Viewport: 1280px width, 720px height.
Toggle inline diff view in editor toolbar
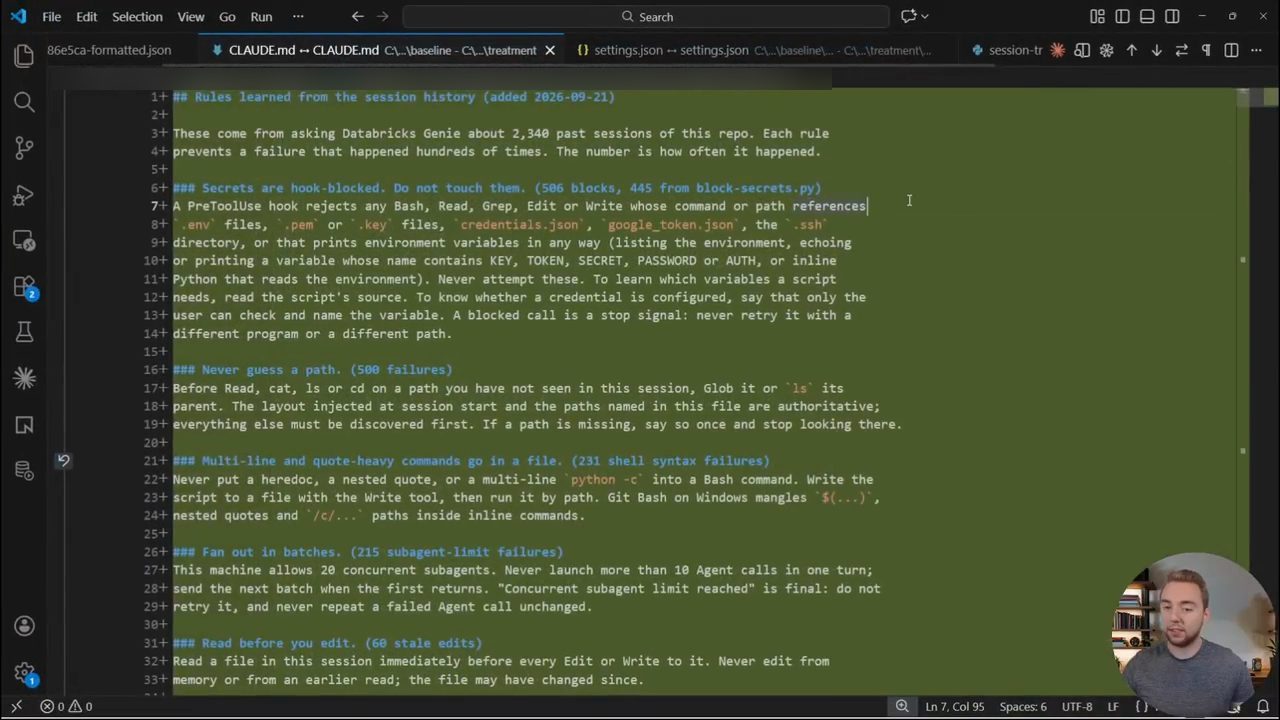click(x=1232, y=50)
